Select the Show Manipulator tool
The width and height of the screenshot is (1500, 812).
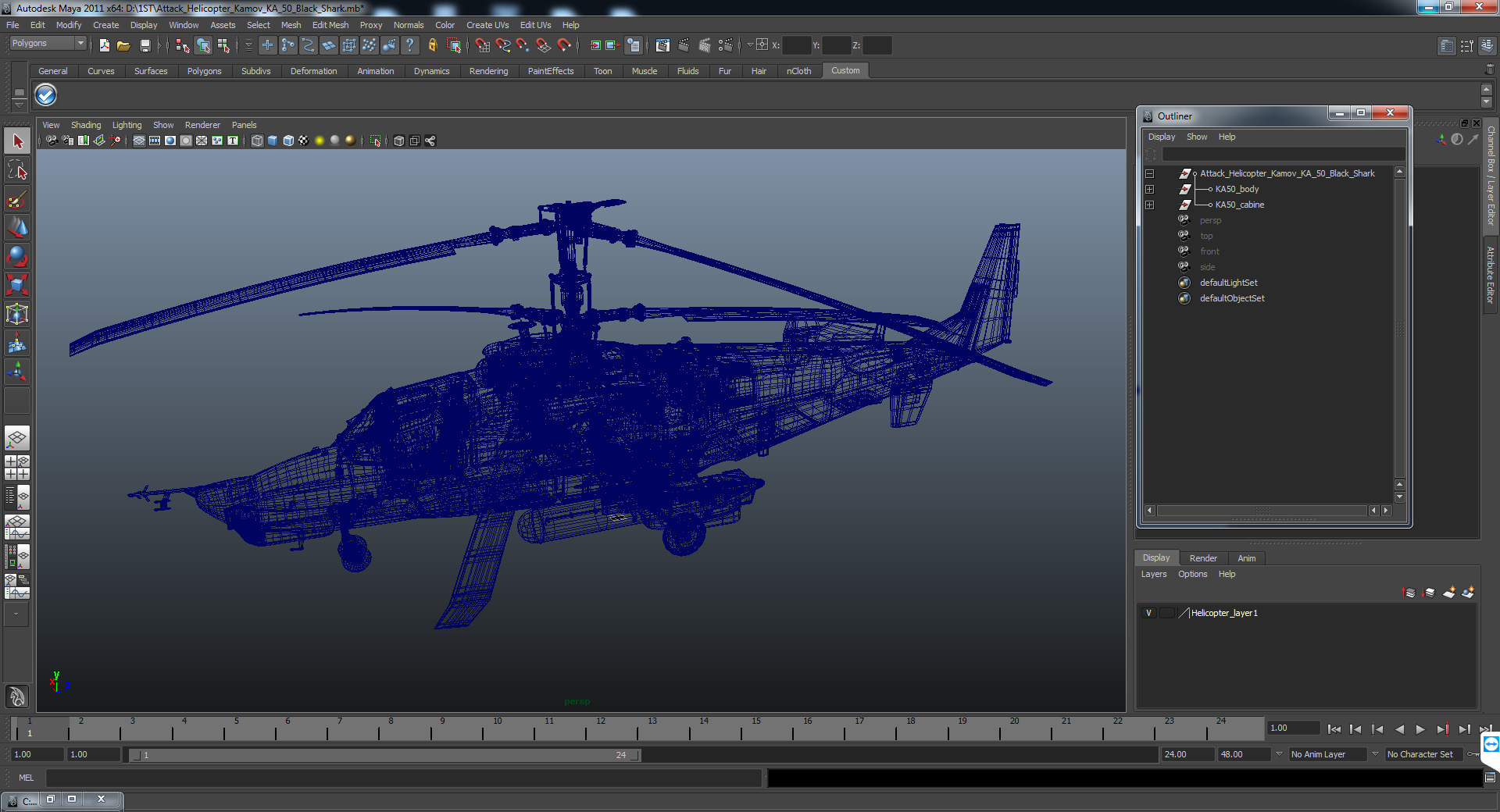pyautogui.click(x=17, y=372)
